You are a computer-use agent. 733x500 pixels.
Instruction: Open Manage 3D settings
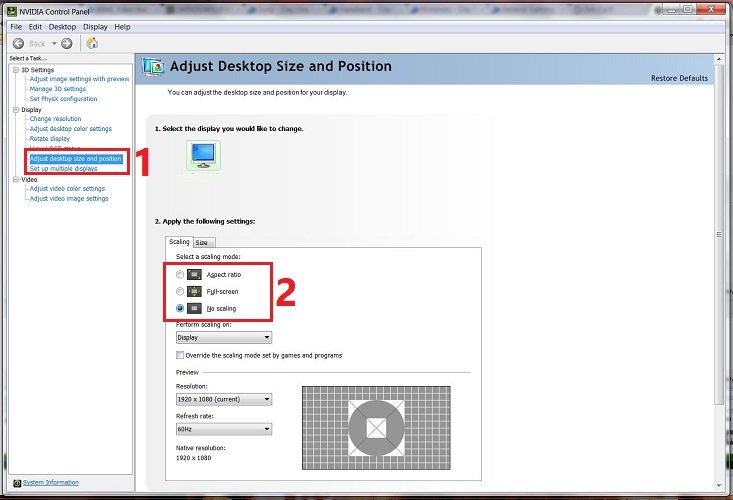click(57, 89)
